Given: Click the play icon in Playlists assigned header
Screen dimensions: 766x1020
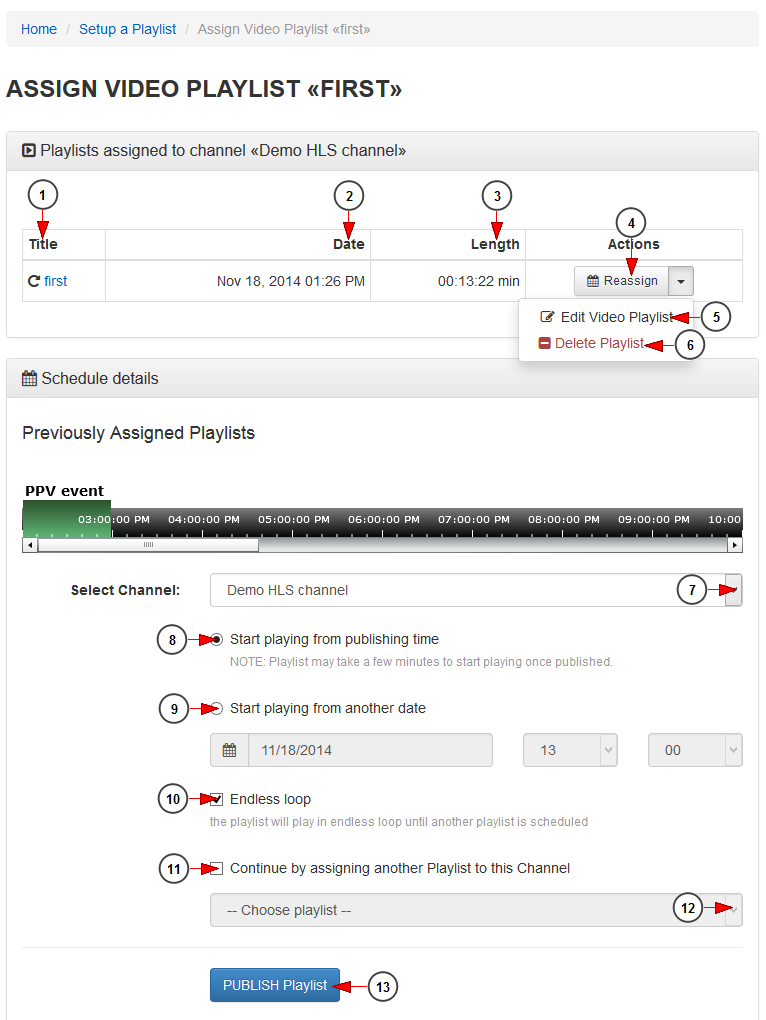Looking at the screenshot, I should [29, 151].
